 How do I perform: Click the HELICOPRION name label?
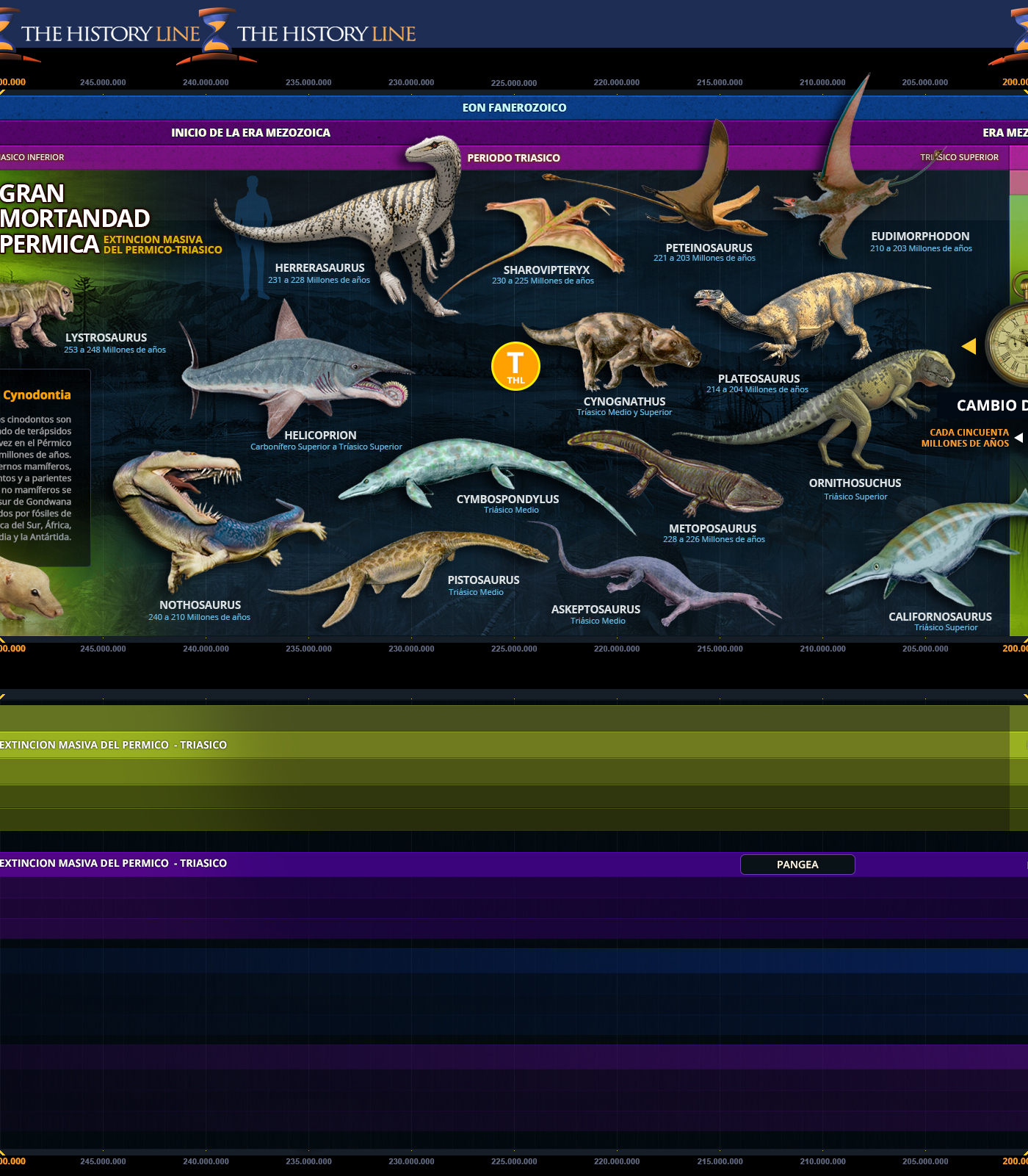click(x=320, y=436)
